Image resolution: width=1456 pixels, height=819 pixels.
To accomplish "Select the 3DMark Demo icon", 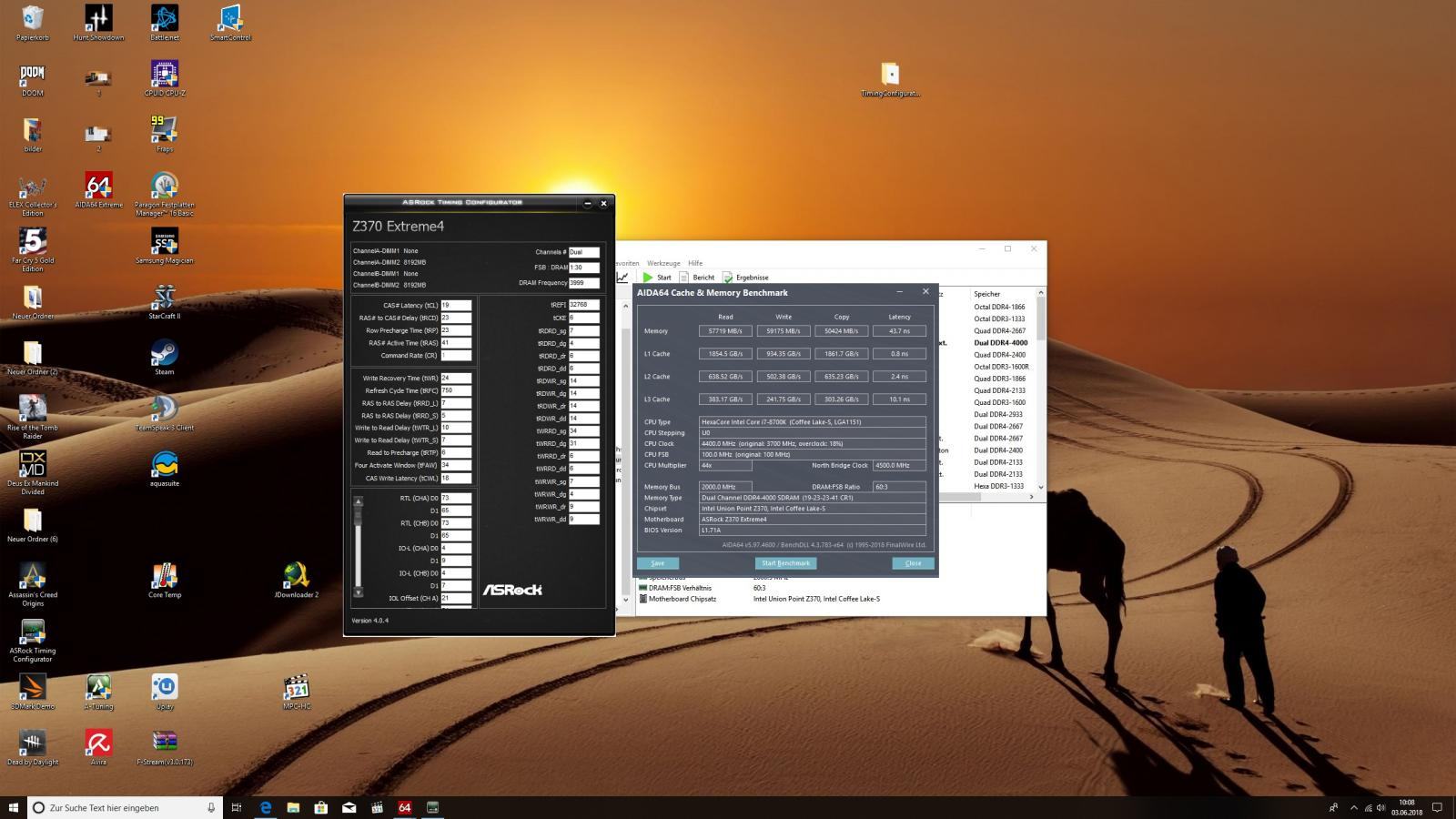I will click(x=33, y=693).
